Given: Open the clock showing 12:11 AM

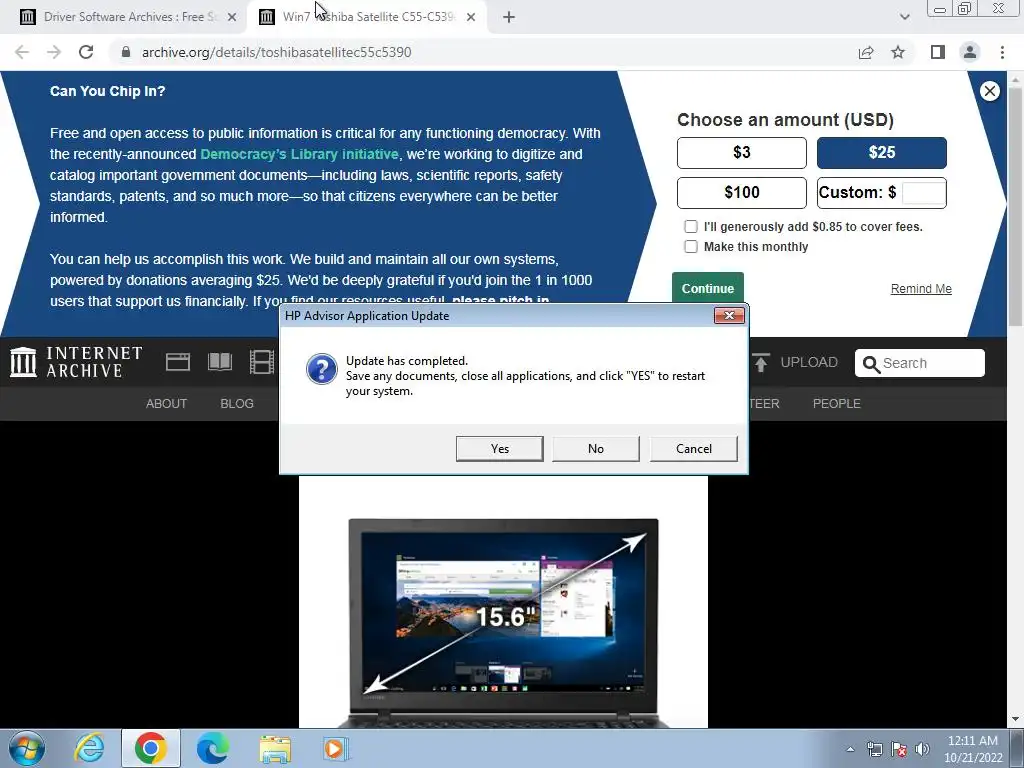Looking at the screenshot, I should pyautogui.click(x=973, y=749).
